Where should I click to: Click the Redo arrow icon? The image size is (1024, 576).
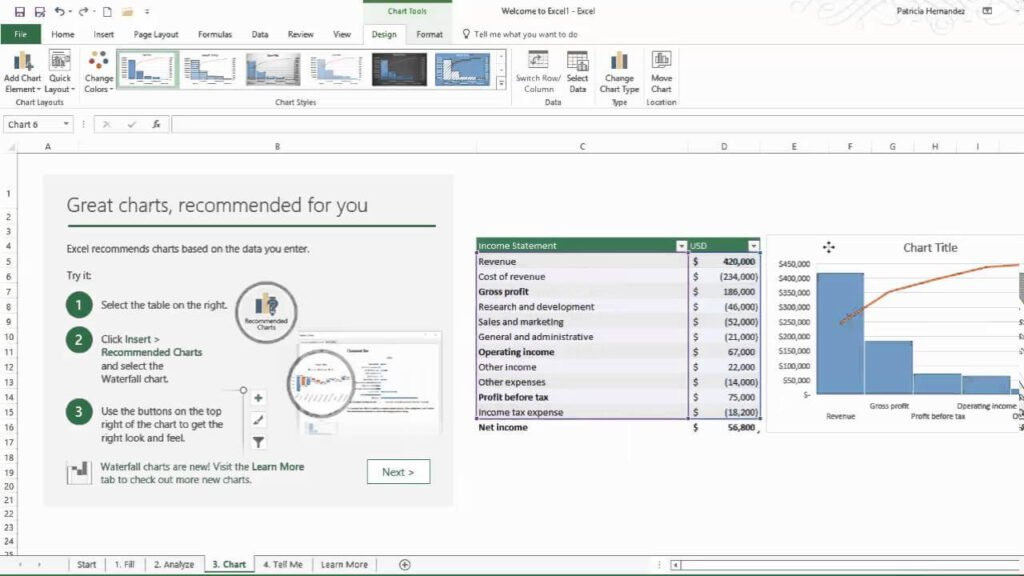coord(83,11)
